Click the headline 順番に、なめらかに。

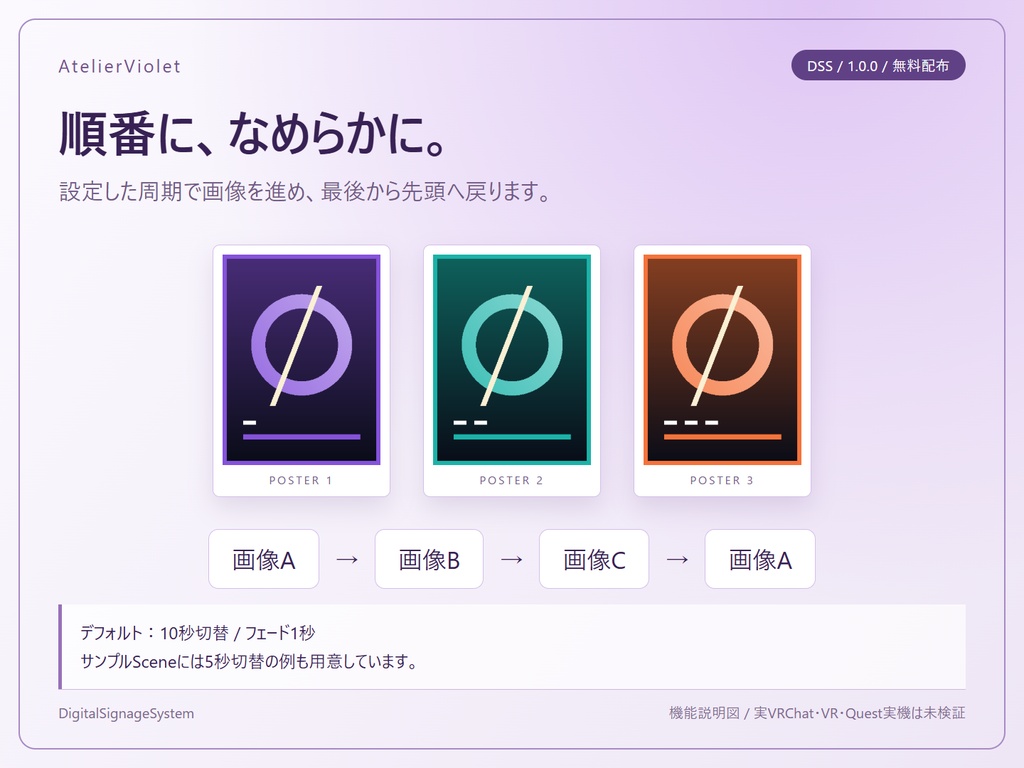pos(253,134)
